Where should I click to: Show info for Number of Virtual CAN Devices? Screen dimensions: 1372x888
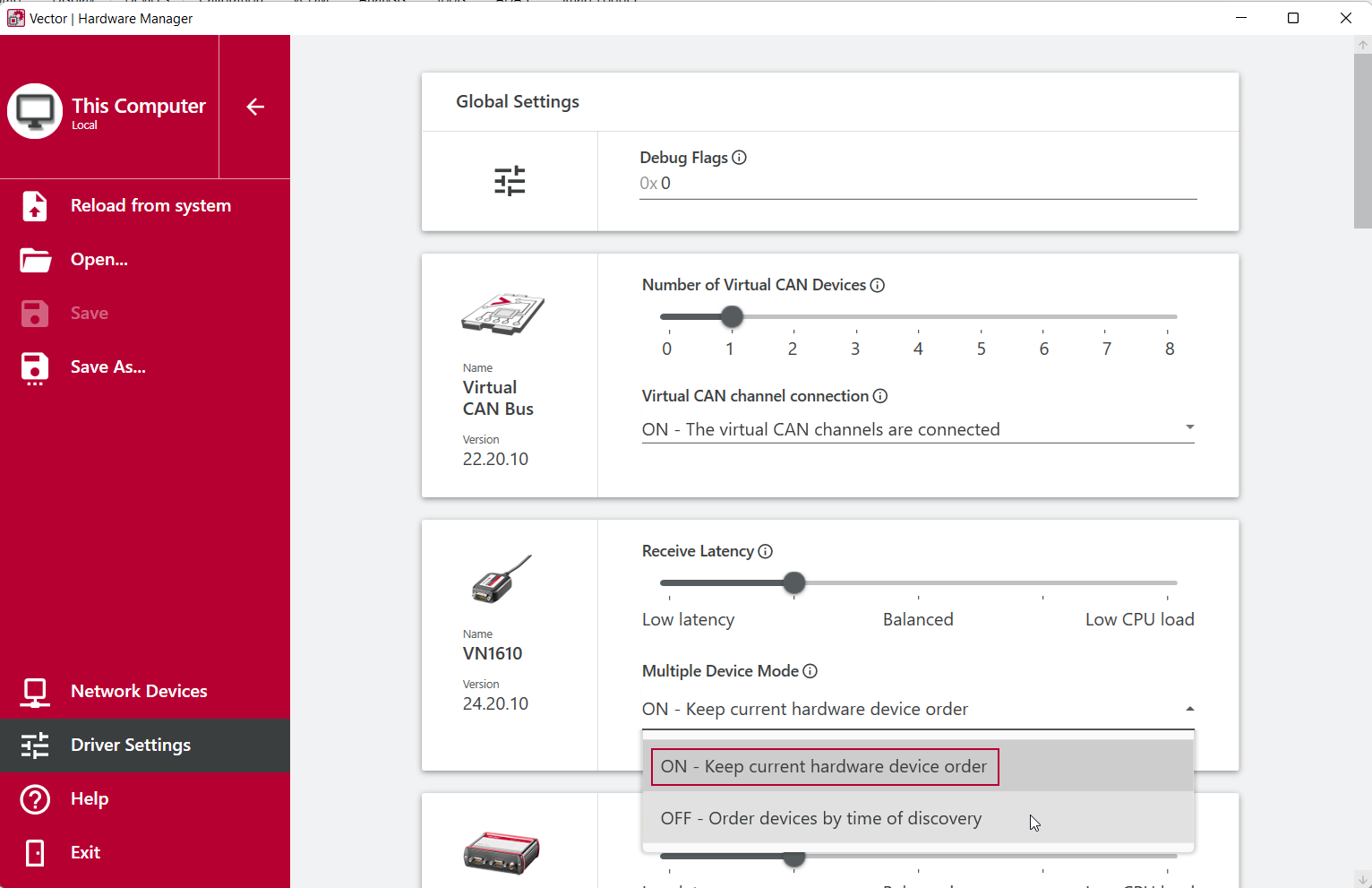point(878,285)
